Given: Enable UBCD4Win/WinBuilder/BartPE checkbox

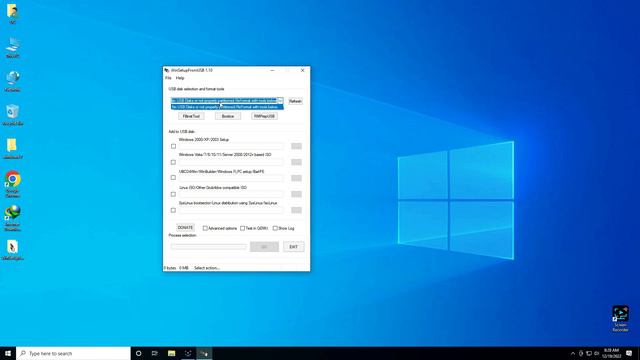Looking at the screenshot, I should pos(173,178).
